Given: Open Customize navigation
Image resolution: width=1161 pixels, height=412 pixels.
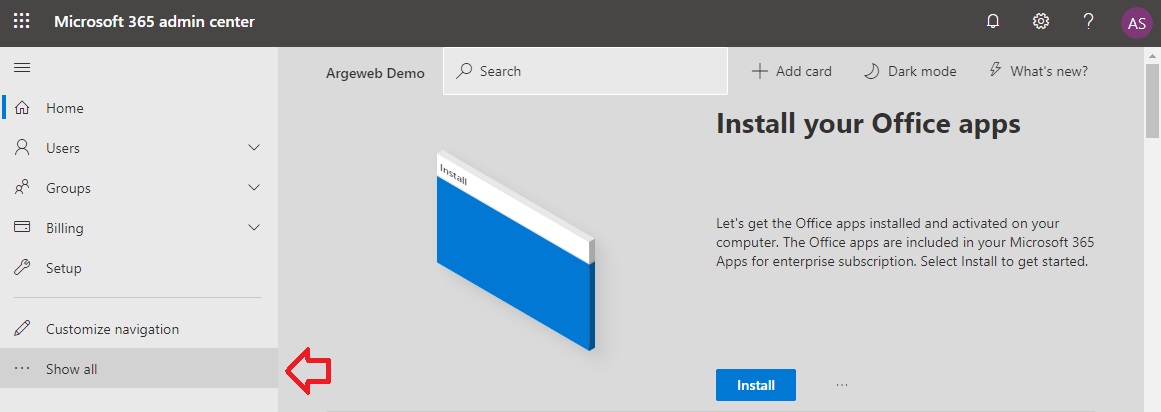Looking at the screenshot, I should [x=139, y=329].
